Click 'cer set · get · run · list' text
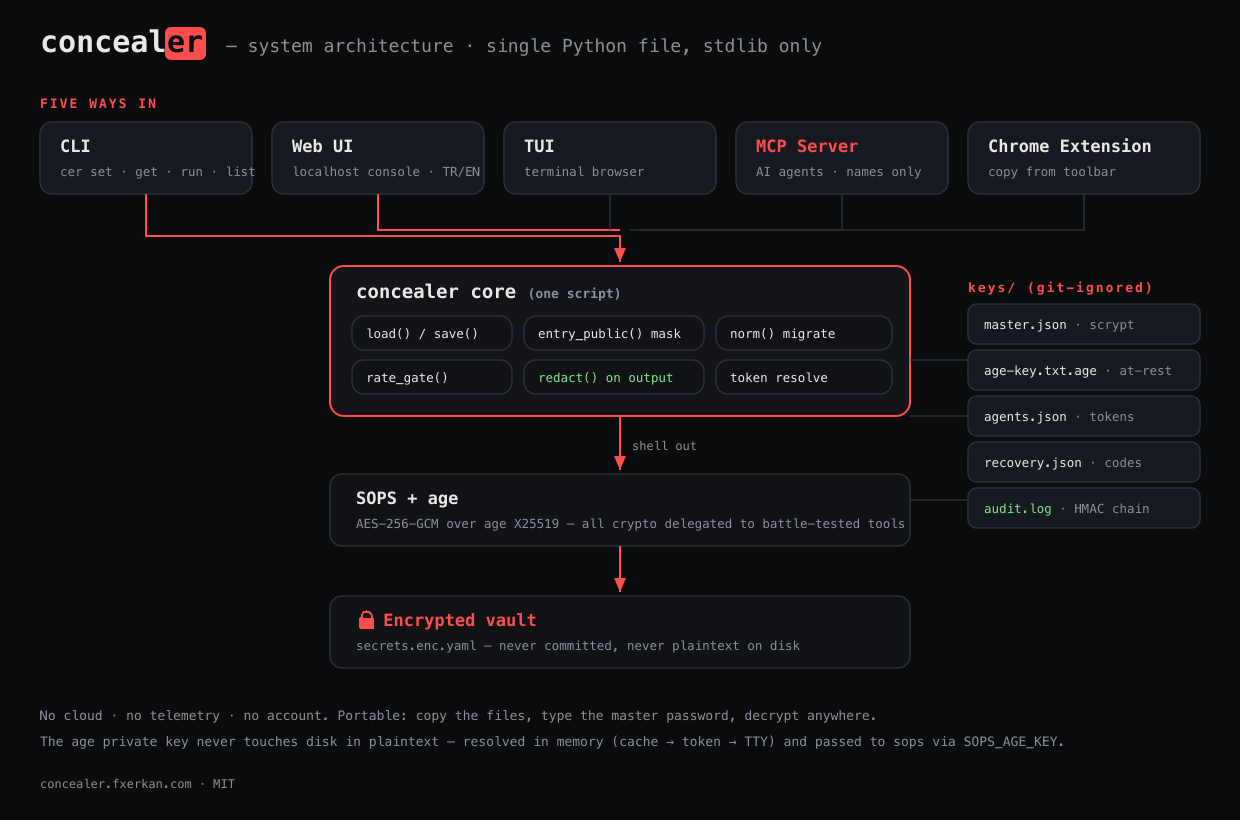Image resolution: width=1240 pixels, height=820 pixels. click(158, 171)
